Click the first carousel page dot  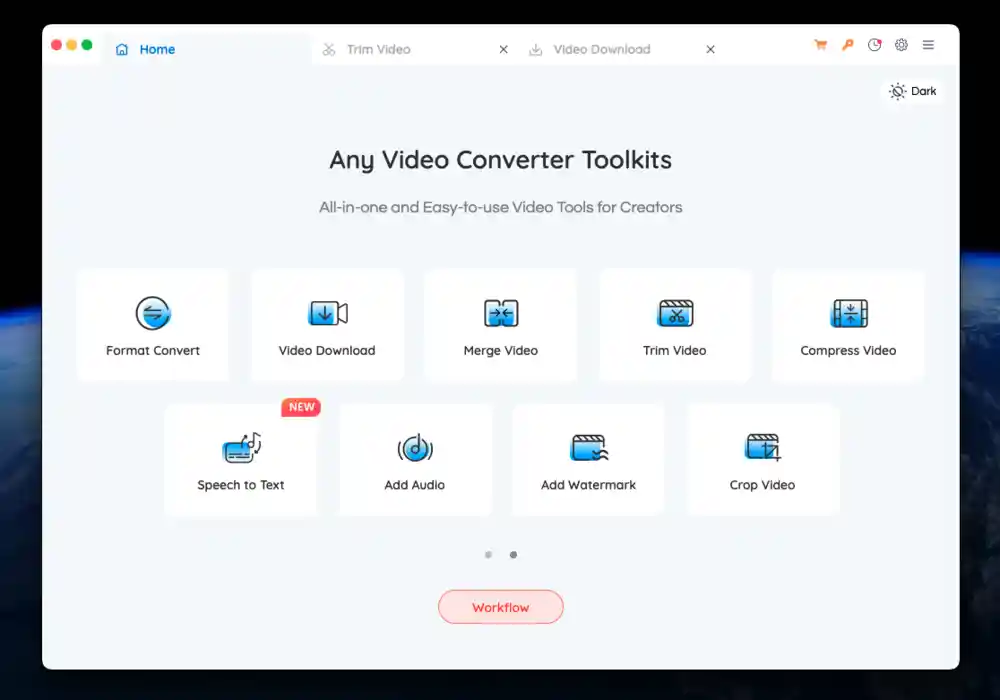tap(489, 554)
